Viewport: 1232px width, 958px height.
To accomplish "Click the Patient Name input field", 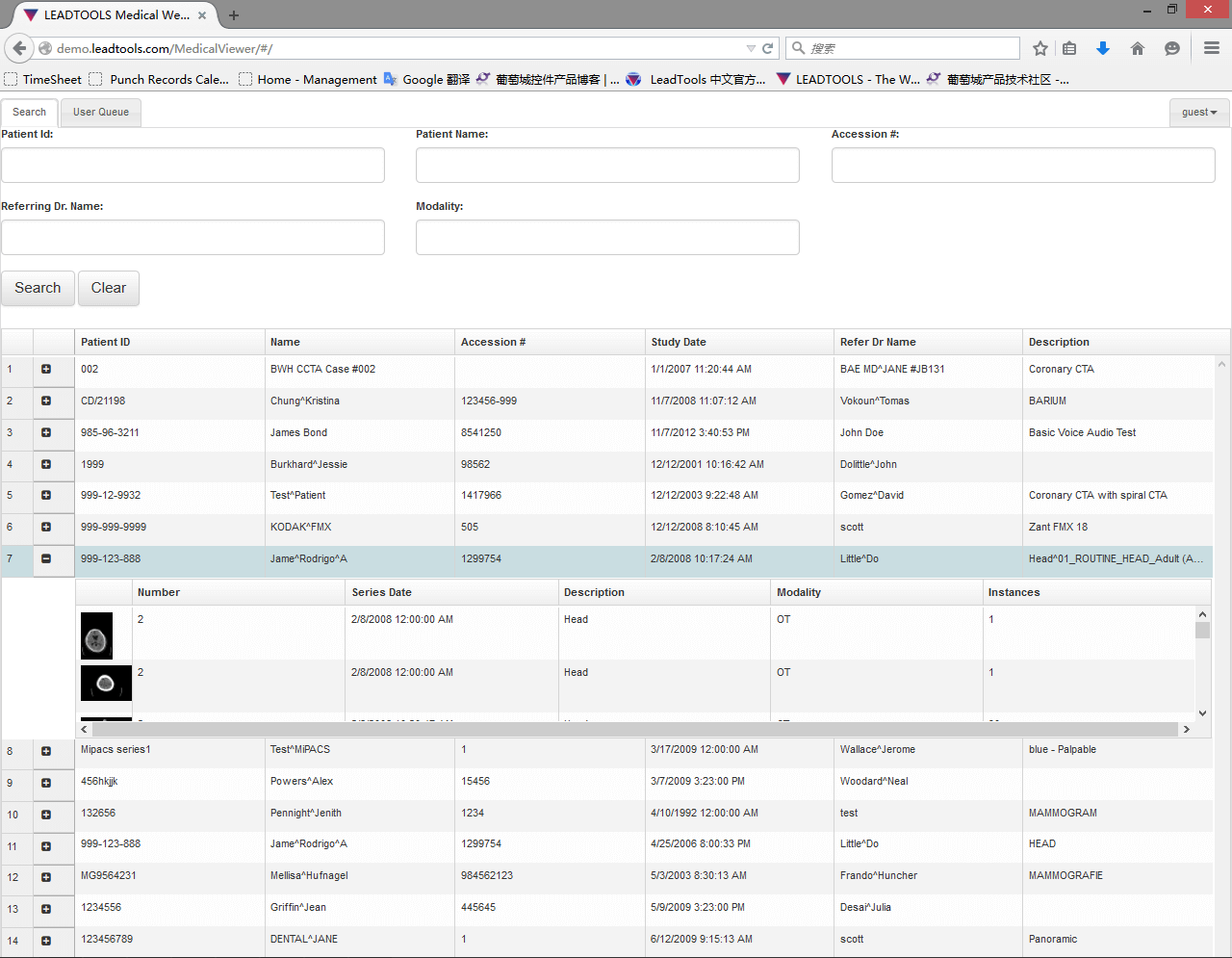I will coord(607,166).
